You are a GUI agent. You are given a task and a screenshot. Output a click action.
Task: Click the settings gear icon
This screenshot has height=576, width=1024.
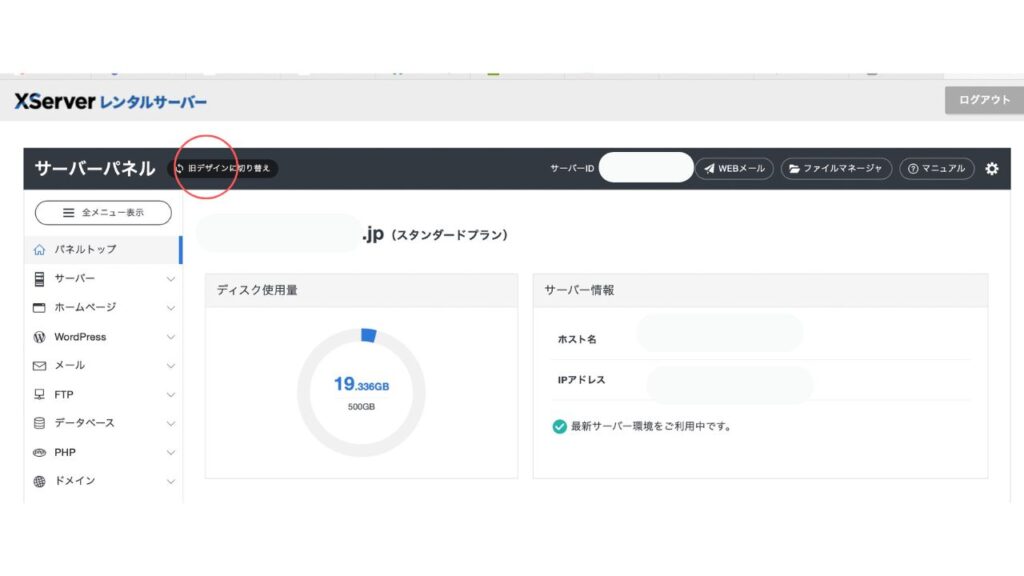991,169
